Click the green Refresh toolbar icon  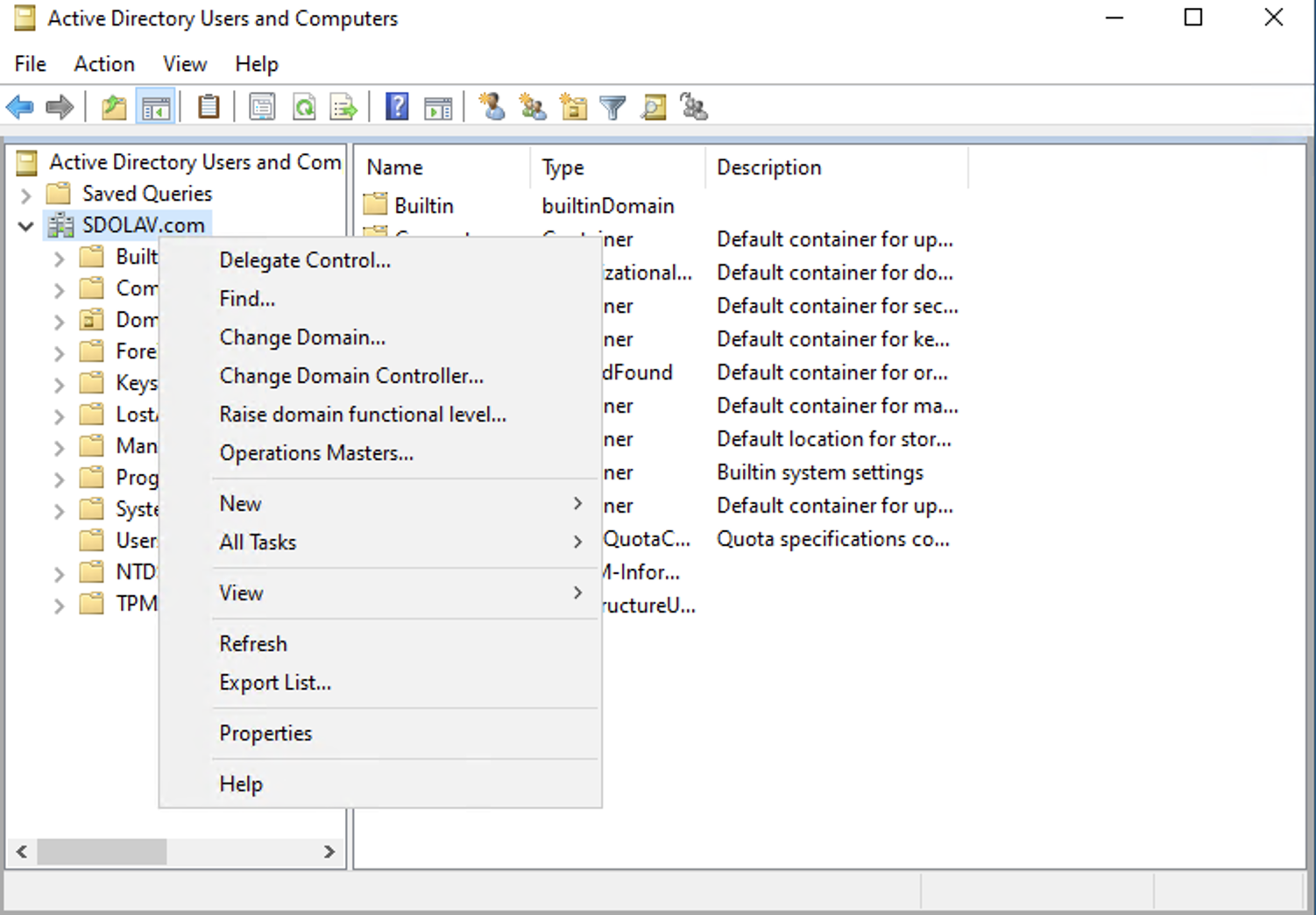click(x=303, y=108)
